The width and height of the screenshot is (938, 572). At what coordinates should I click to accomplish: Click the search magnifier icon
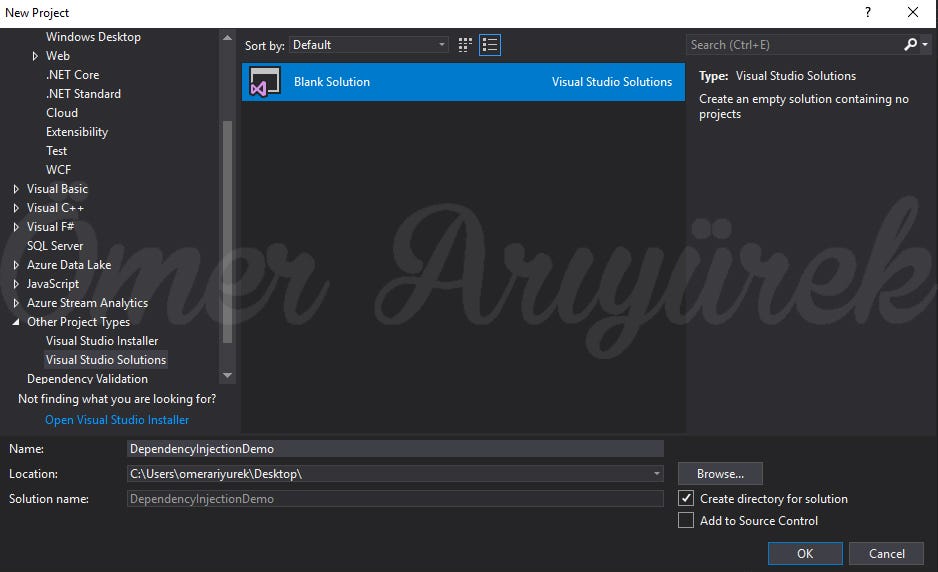(910, 44)
